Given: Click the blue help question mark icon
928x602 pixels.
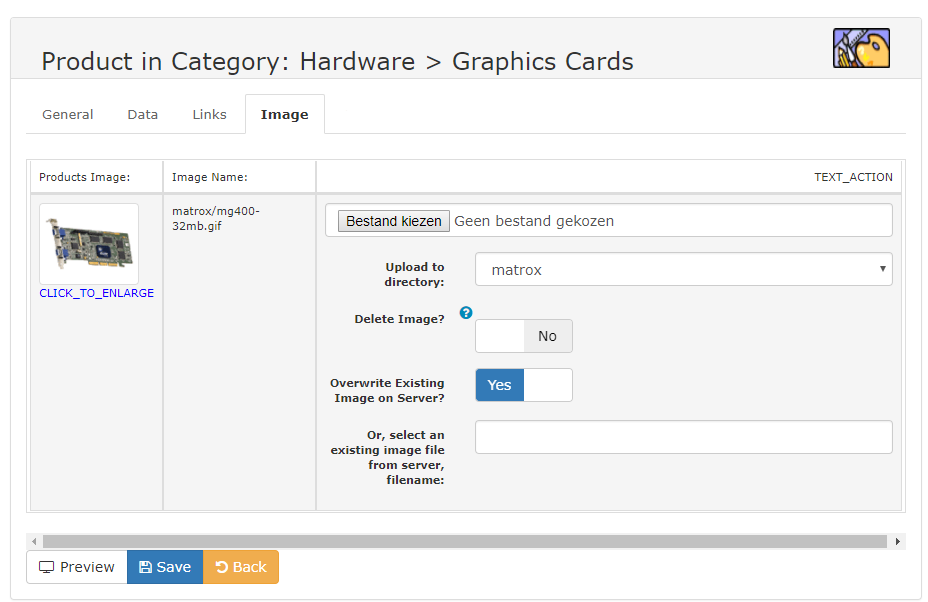Looking at the screenshot, I should tap(465, 313).
